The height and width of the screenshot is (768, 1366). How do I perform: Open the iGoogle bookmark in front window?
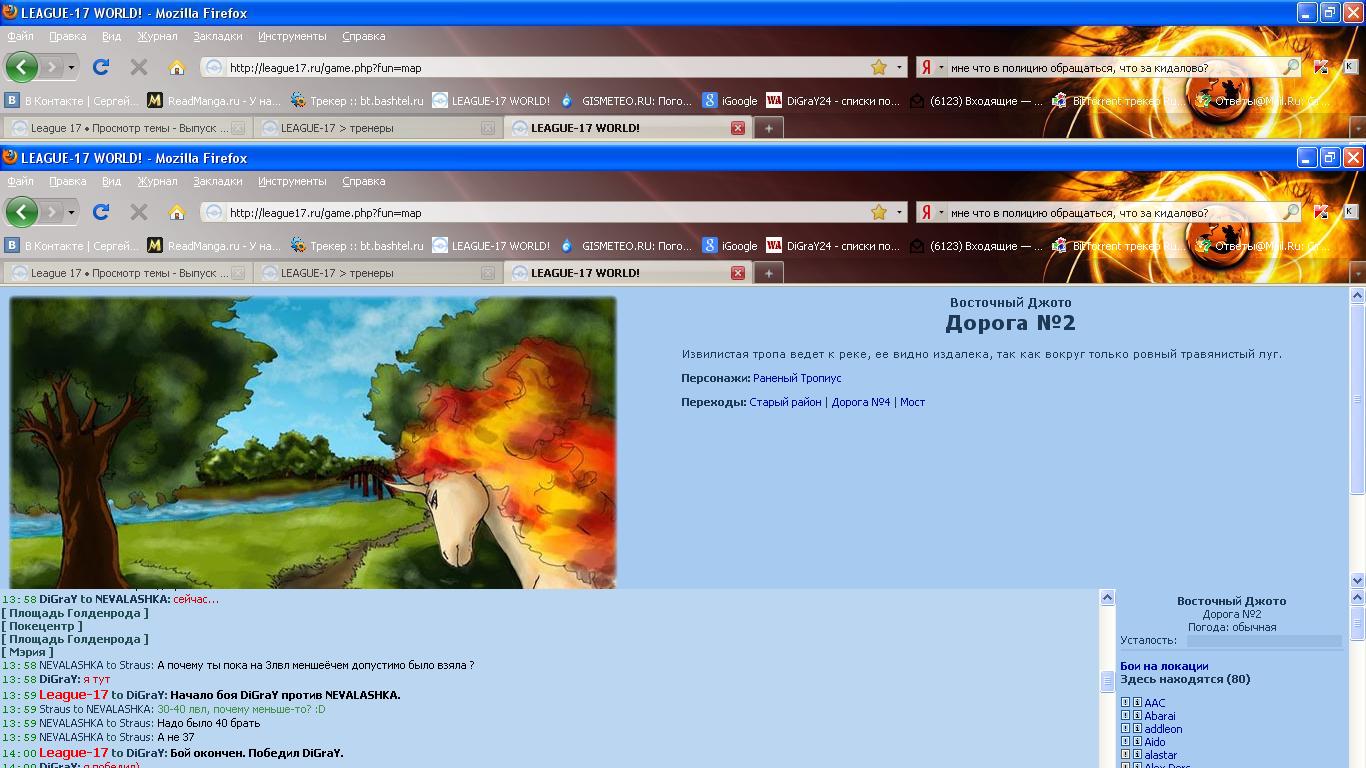730,246
